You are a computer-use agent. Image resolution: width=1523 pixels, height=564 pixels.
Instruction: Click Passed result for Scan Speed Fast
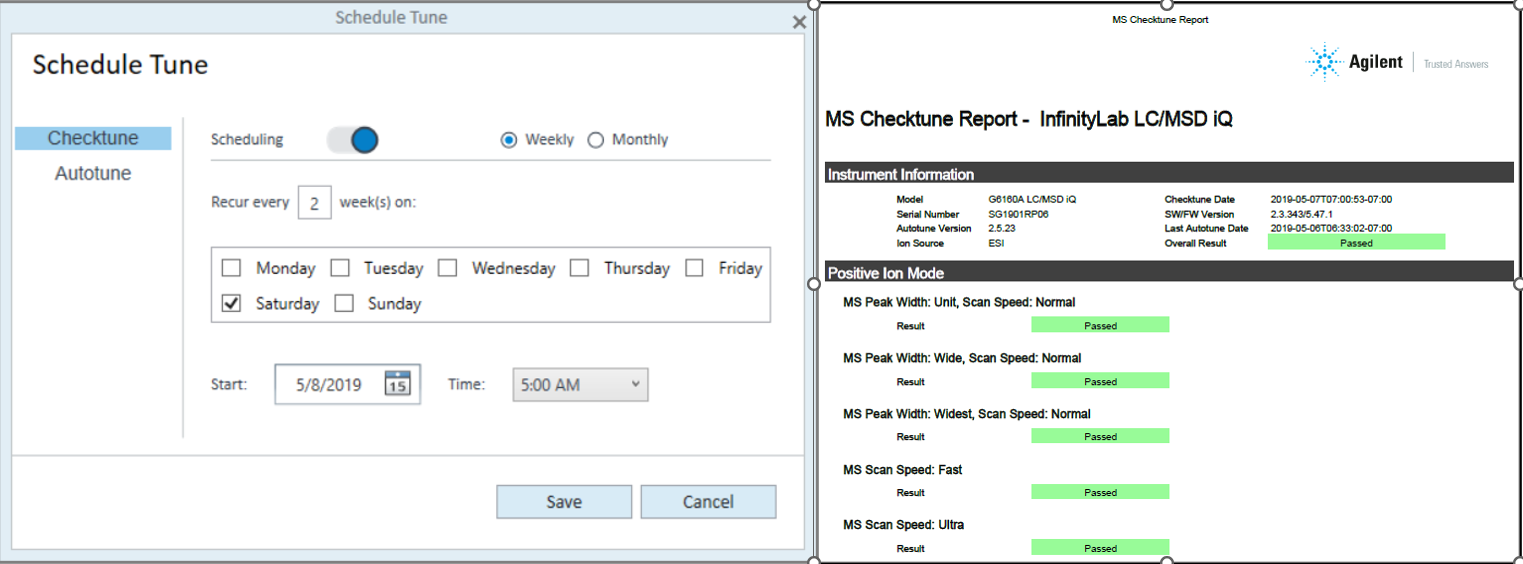1100,492
